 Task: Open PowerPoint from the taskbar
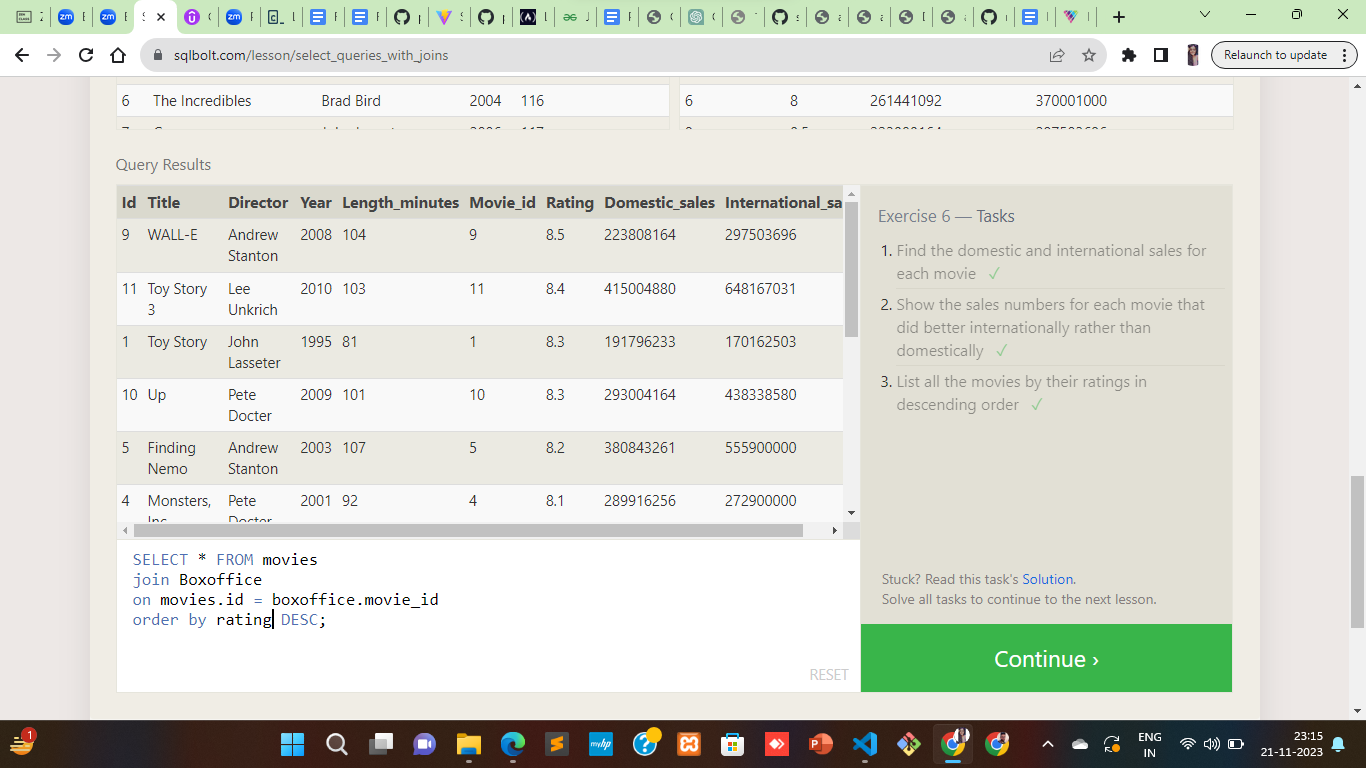[821, 743]
